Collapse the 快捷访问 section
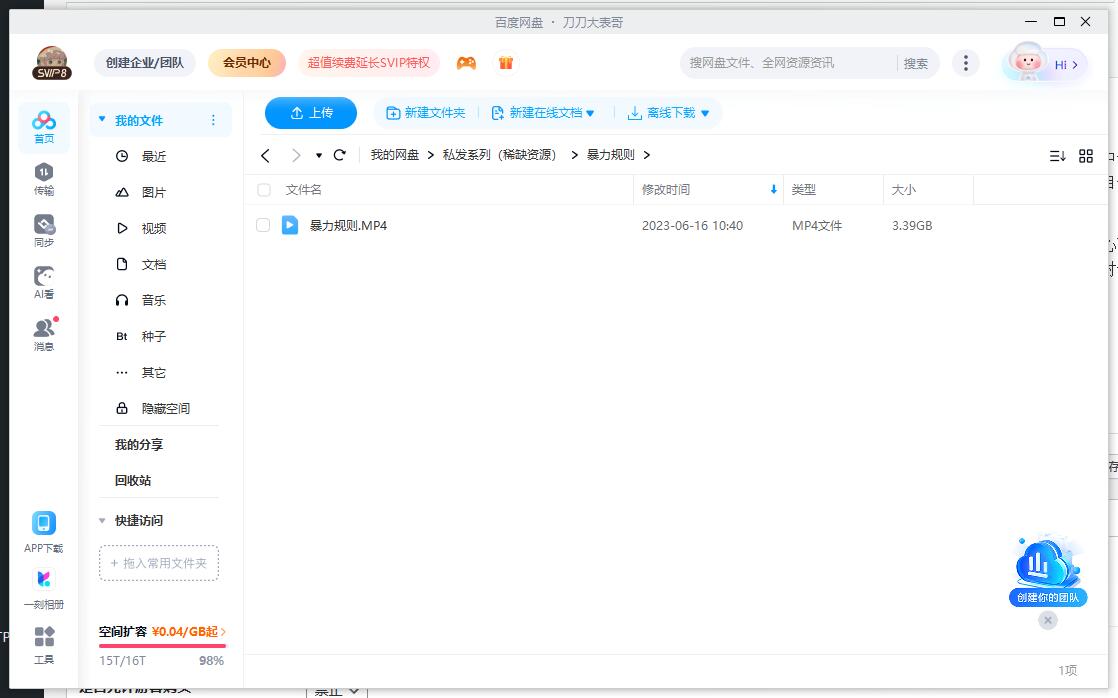 tap(101, 520)
